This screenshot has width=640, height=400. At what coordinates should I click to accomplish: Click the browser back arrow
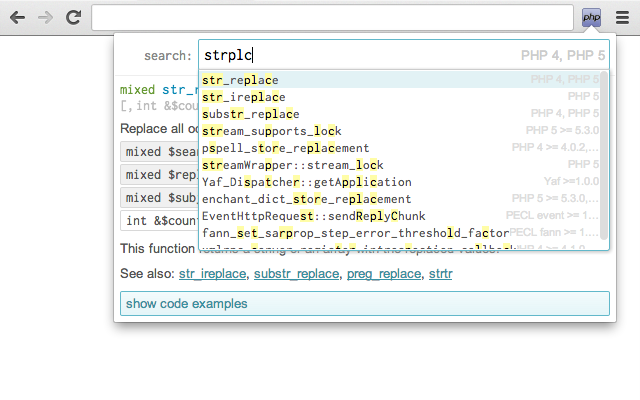click(x=17, y=18)
